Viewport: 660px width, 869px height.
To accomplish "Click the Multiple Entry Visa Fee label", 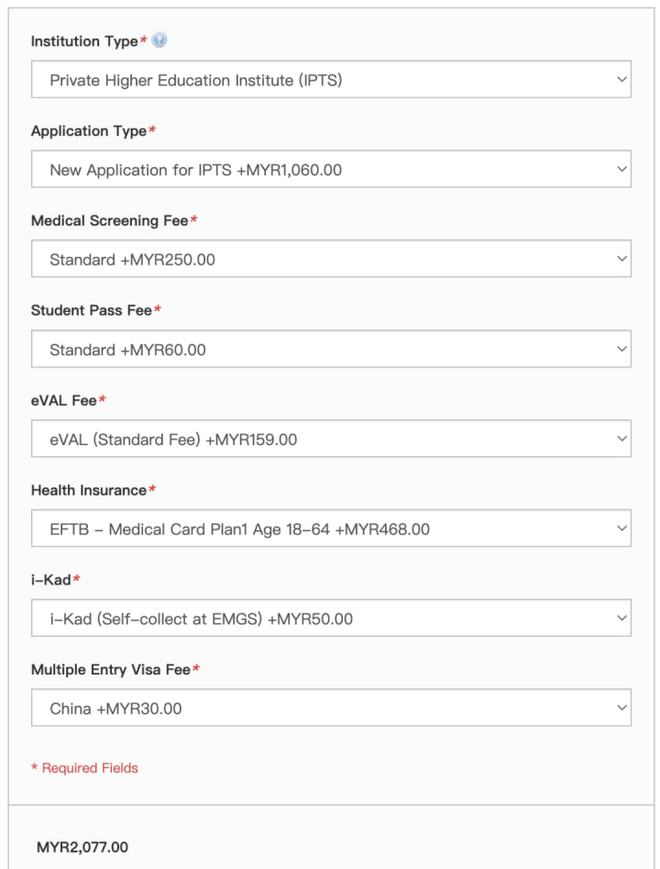I will tap(110, 669).
